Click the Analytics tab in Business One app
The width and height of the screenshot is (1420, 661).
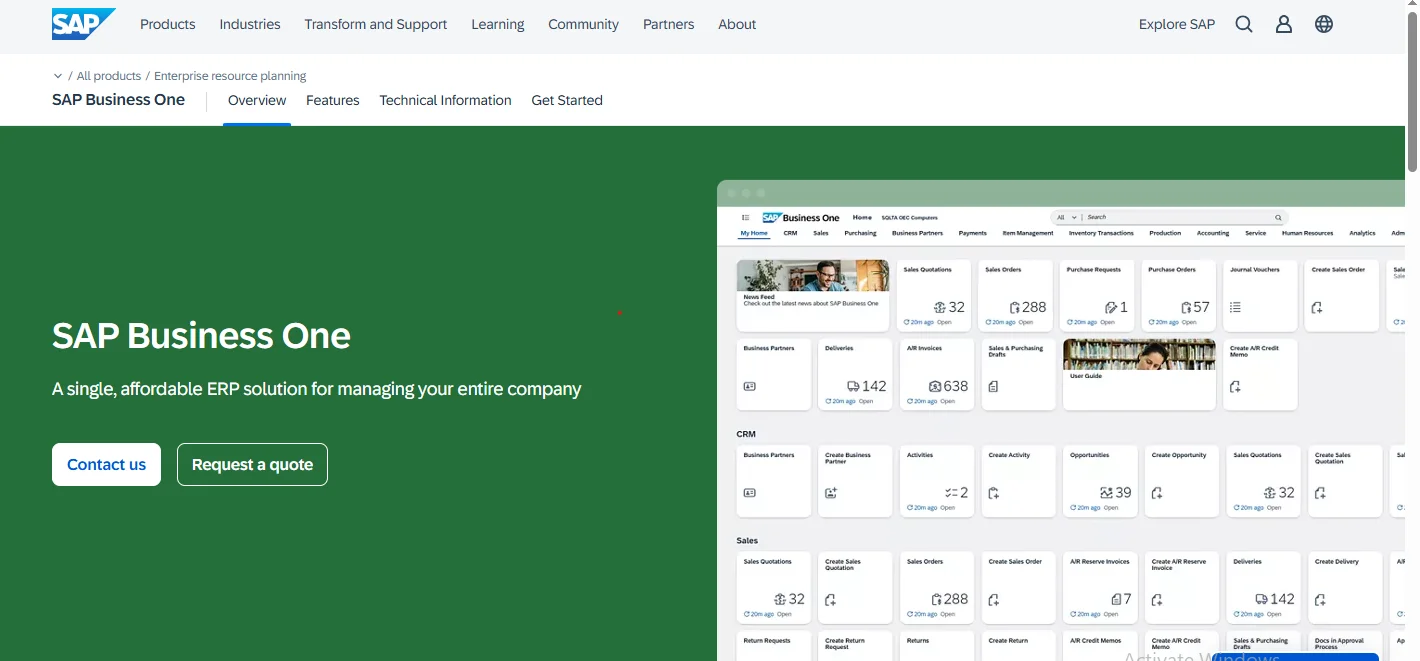pyautogui.click(x=1362, y=233)
